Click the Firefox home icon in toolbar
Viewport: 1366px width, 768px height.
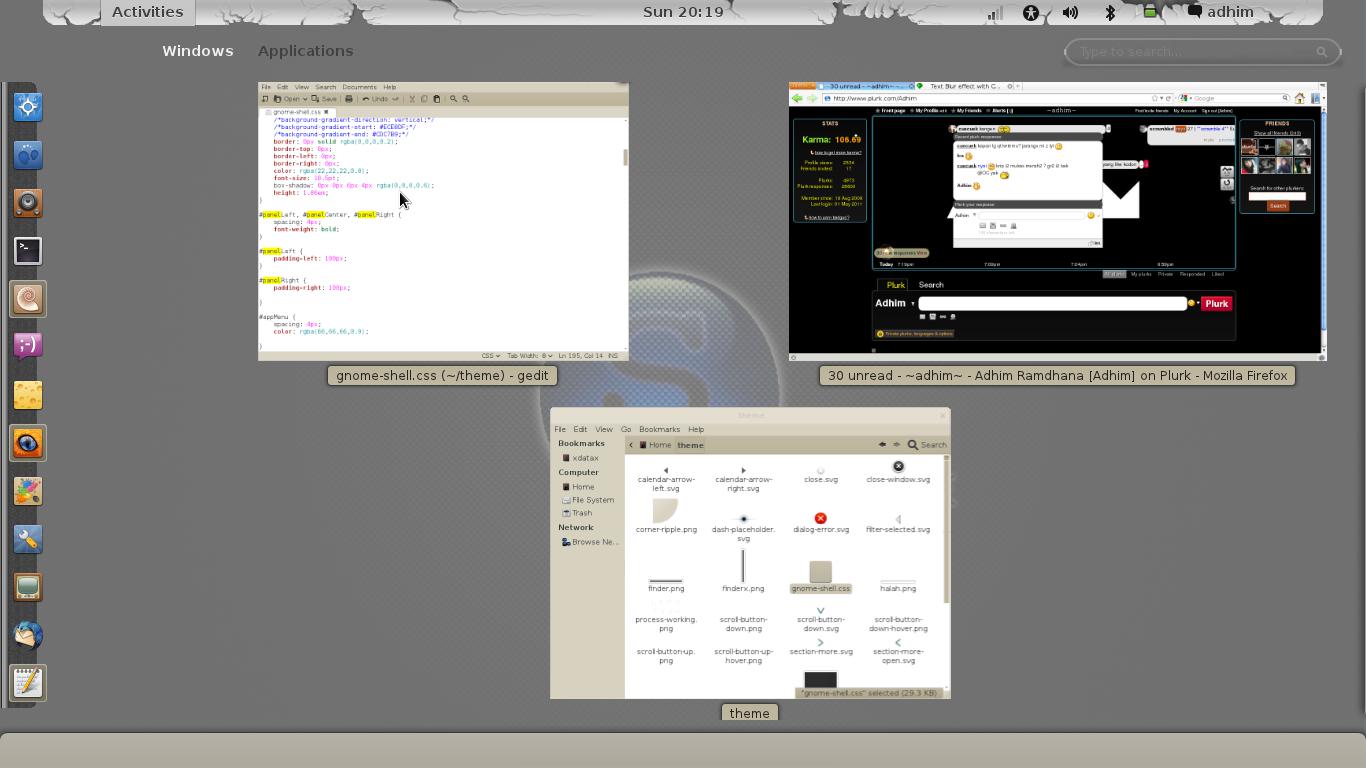point(1300,98)
